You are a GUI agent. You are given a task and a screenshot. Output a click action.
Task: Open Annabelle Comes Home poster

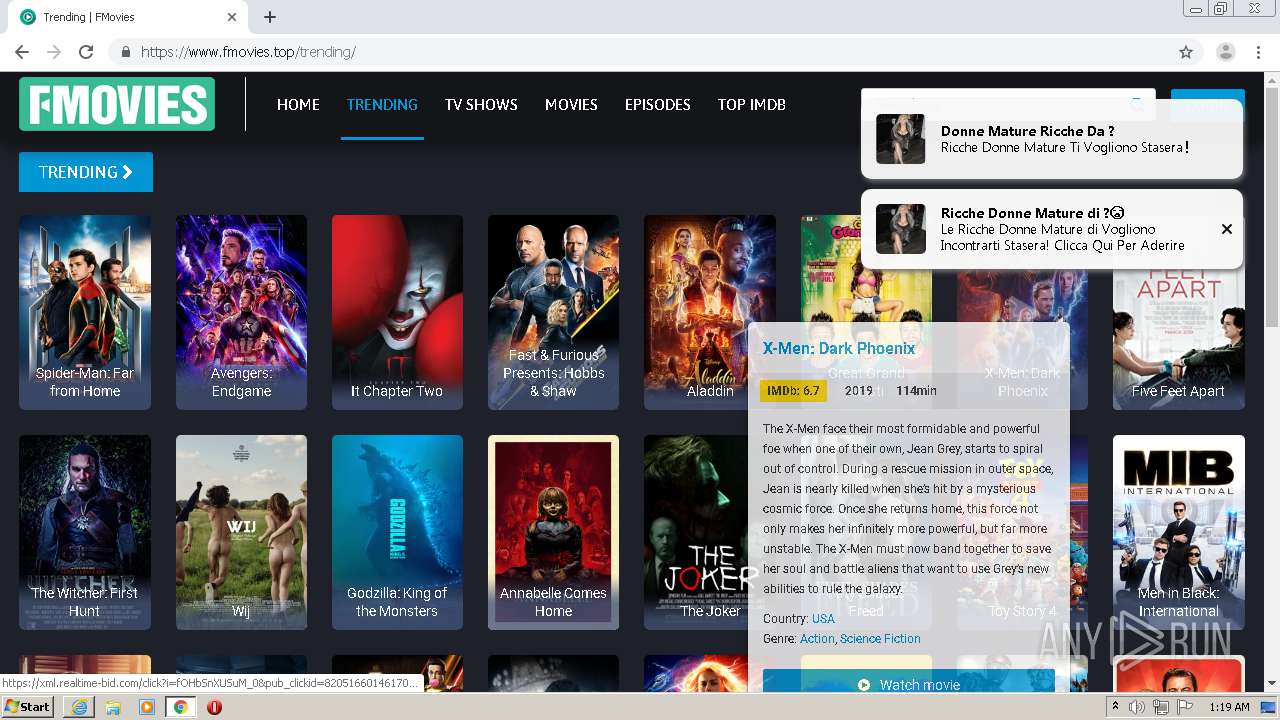(x=553, y=532)
